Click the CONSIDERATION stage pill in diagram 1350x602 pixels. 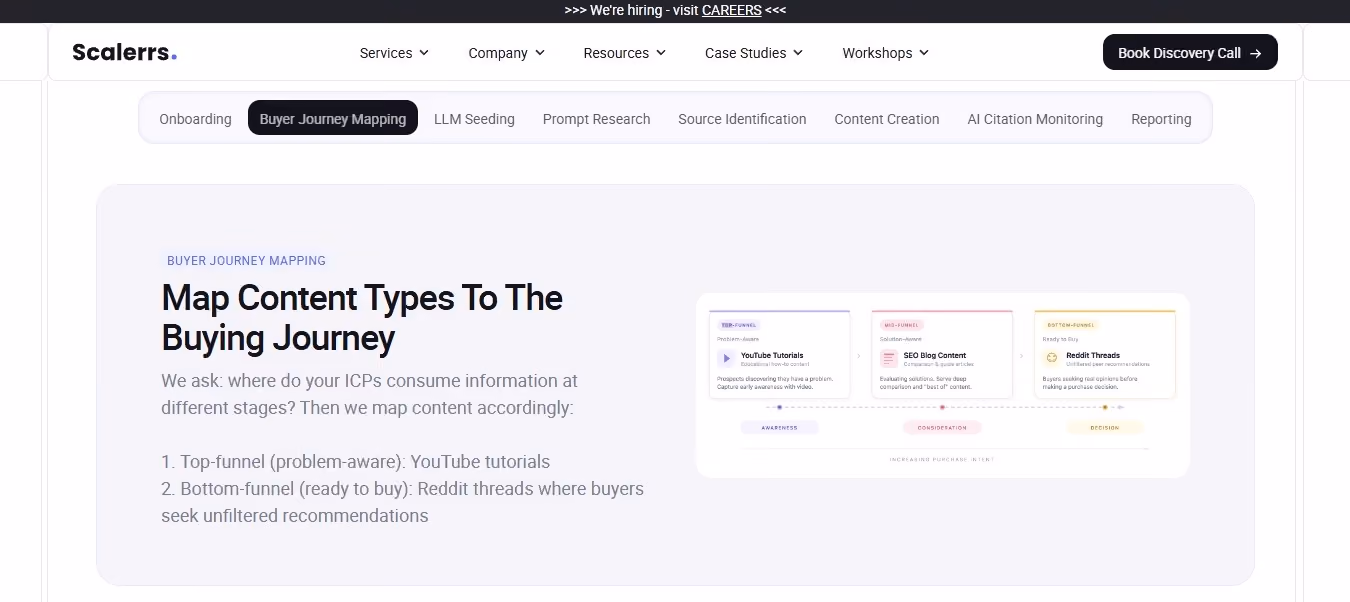[942, 427]
